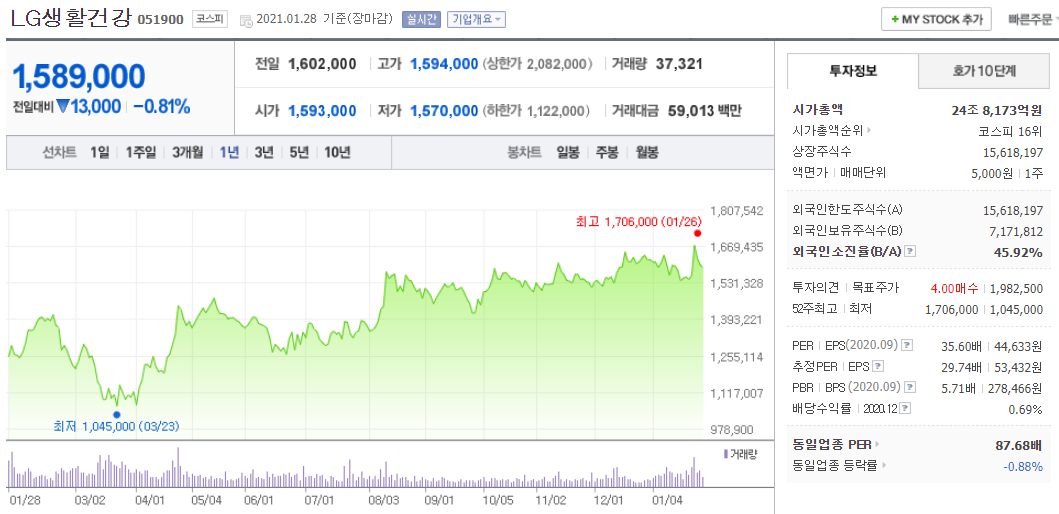Click target price 1,982,500

1016,288
